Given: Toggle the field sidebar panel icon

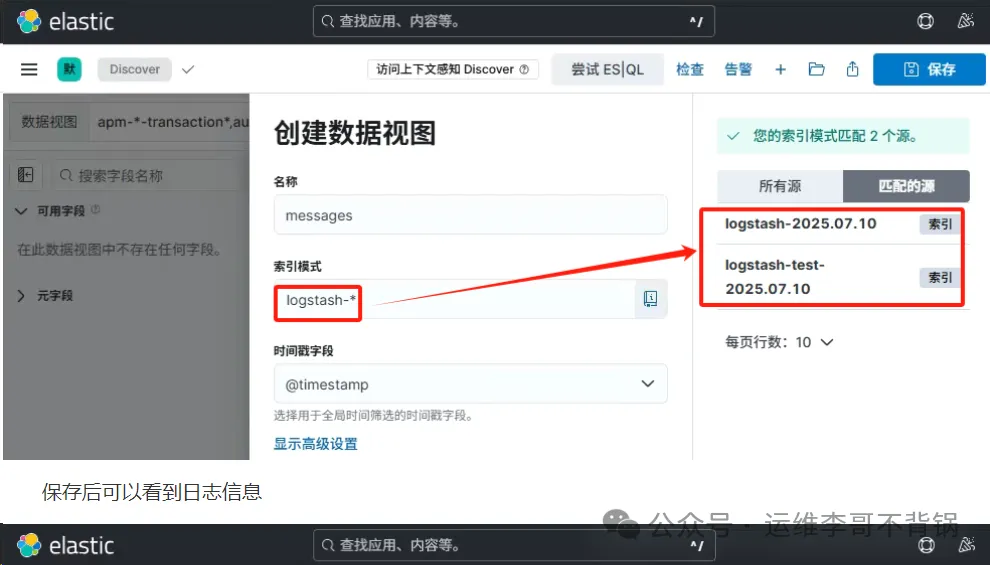Looking at the screenshot, I should pos(26,175).
